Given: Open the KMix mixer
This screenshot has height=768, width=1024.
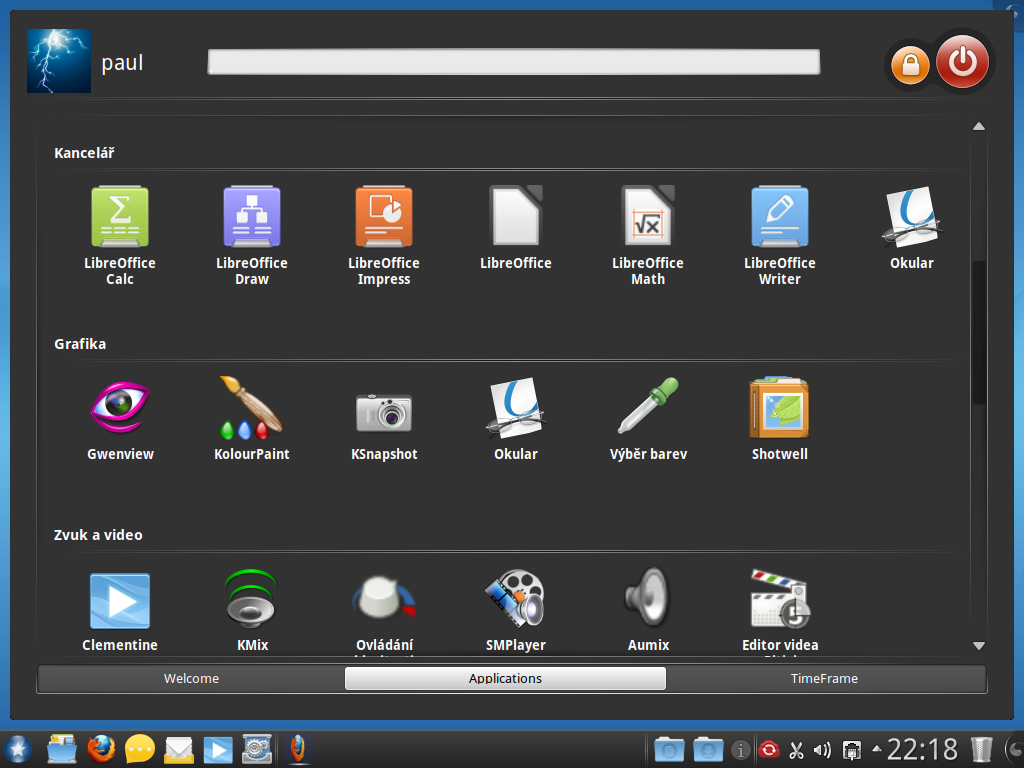Looking at the screenshot, I should coord(252,610).
